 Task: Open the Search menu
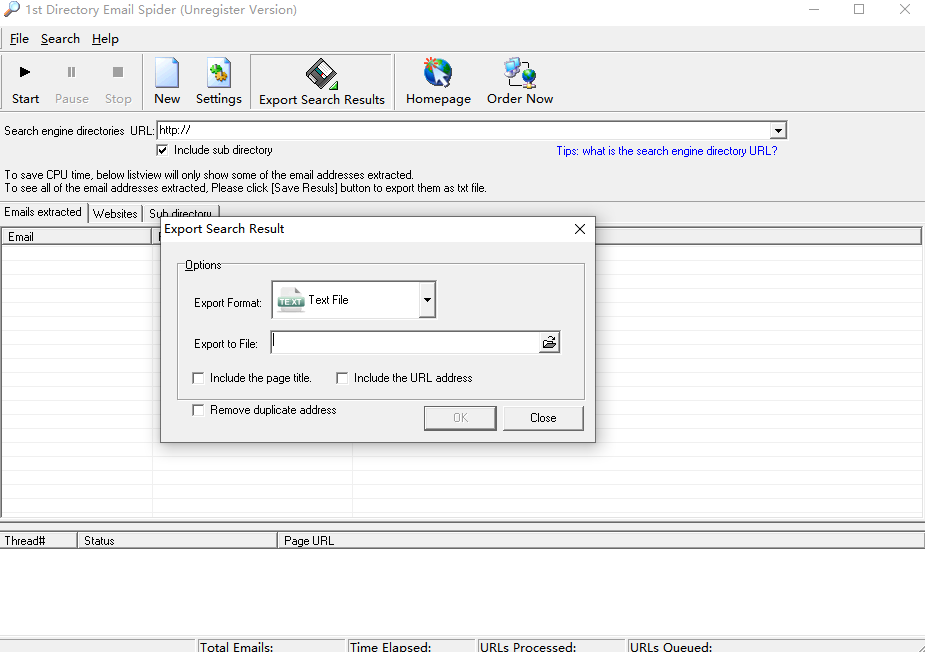pyautogui.click(x=60, y=39)
